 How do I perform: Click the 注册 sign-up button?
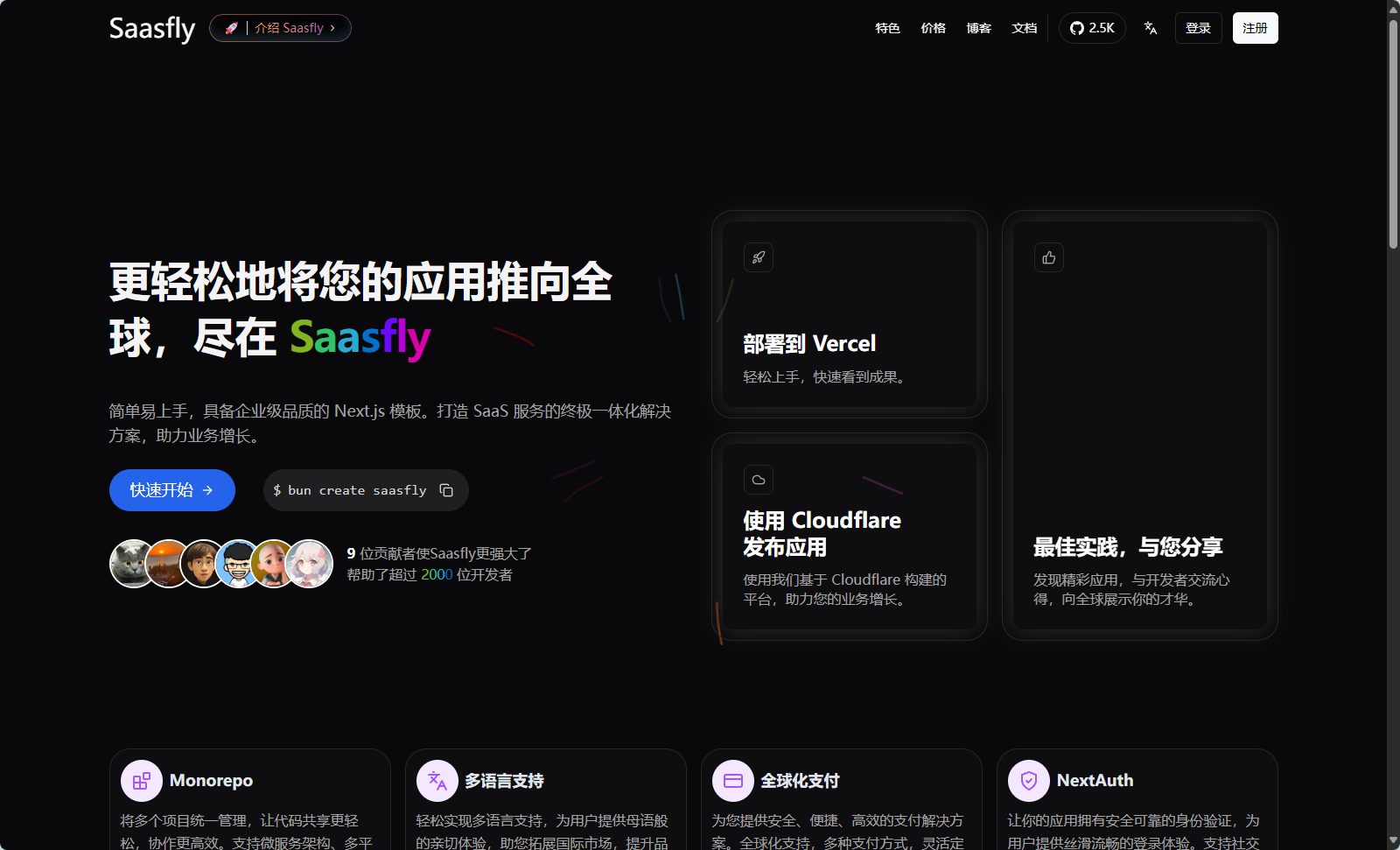point(1255,28)
